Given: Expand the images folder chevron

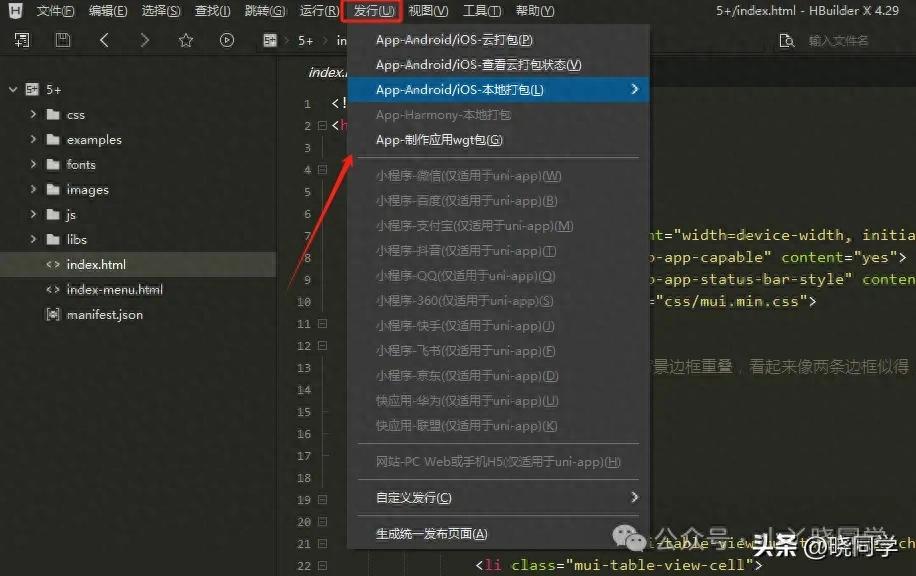Looking at the screenshot, I should [x=33, y=189].
